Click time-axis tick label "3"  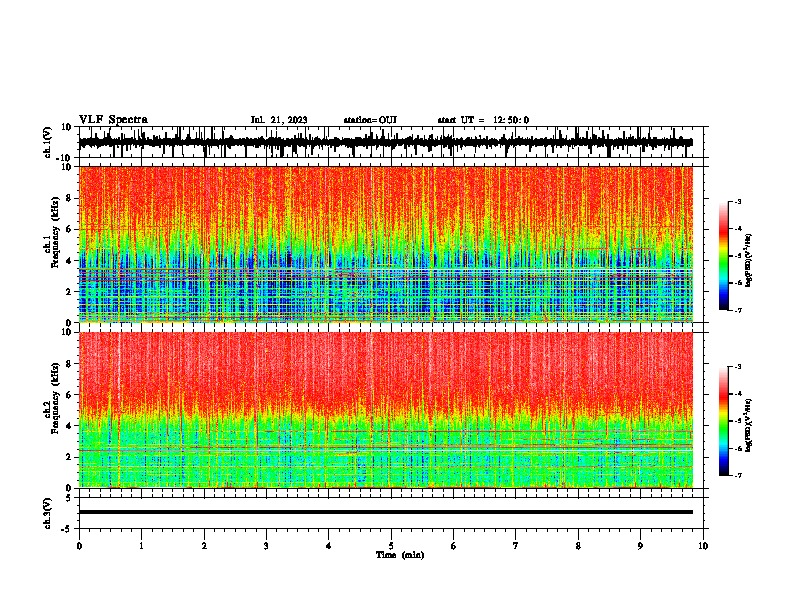pos(266,546)
